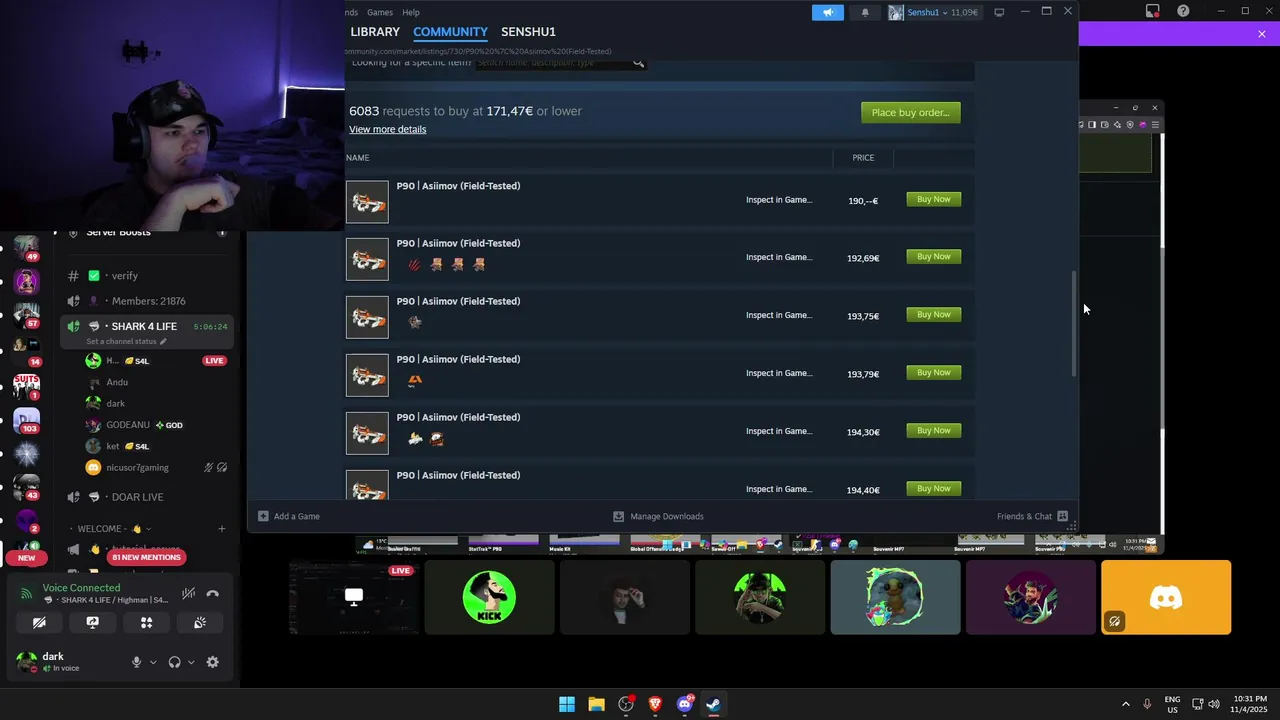Click user GODEANU in voice channel

(127, 425)
